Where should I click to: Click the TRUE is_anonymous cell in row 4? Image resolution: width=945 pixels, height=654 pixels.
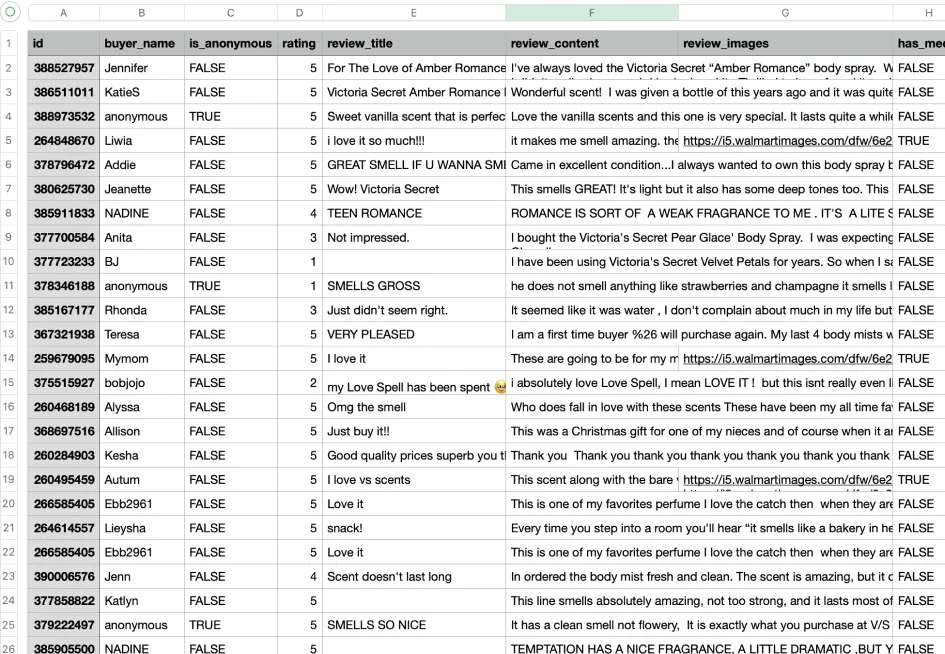tap(230, 117)
